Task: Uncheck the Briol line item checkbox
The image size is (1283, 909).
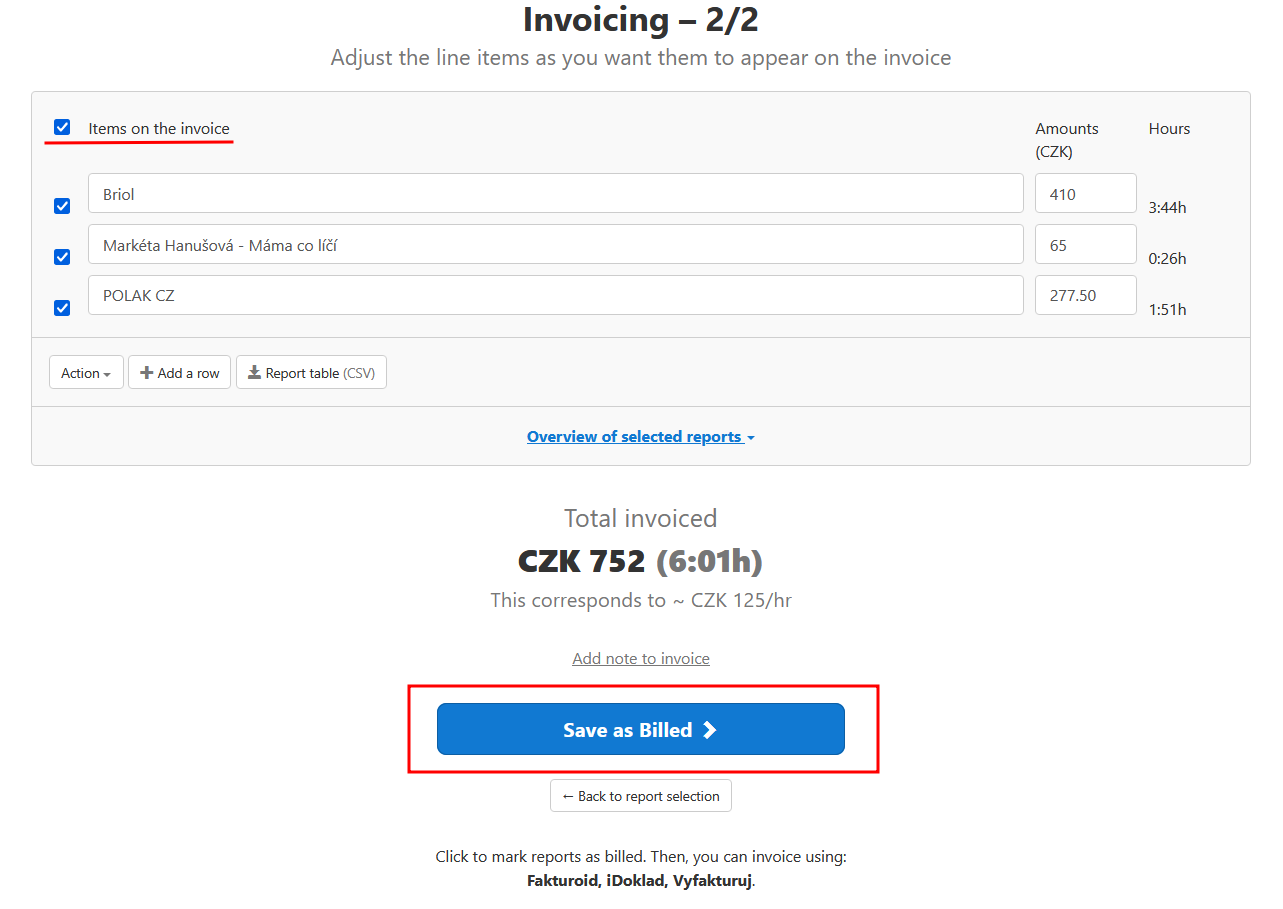Action: pyautogui.click(x=62, y=206)
